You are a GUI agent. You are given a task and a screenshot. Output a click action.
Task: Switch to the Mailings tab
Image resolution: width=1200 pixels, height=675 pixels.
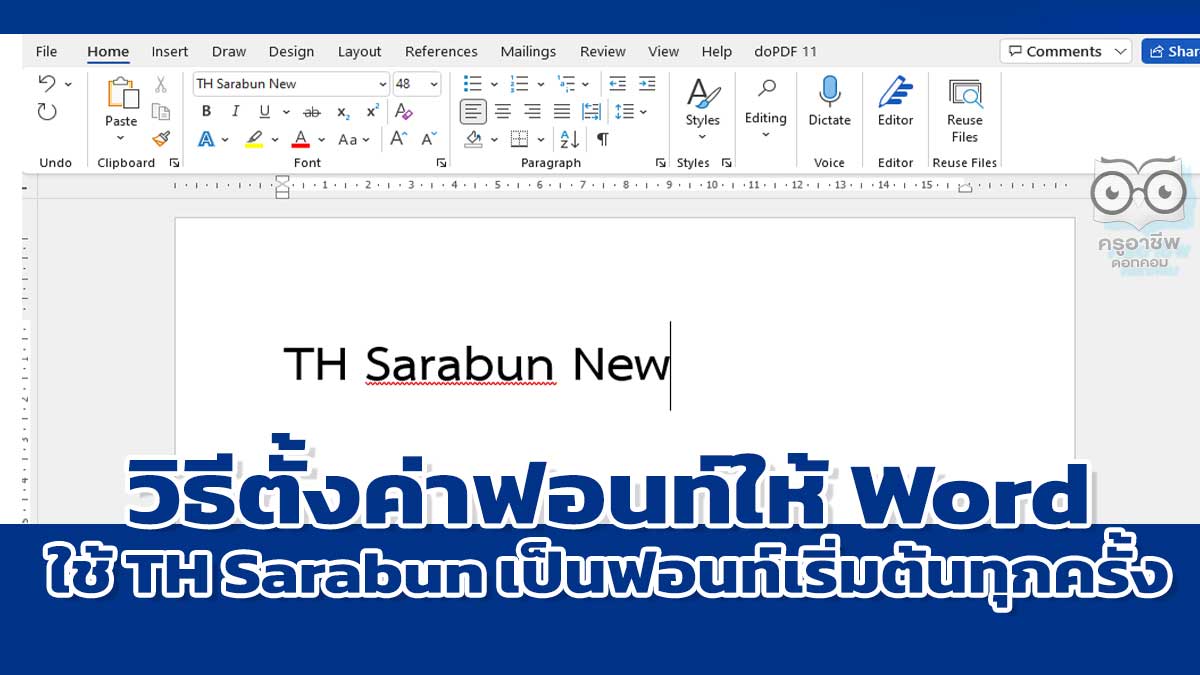point(528,51)
